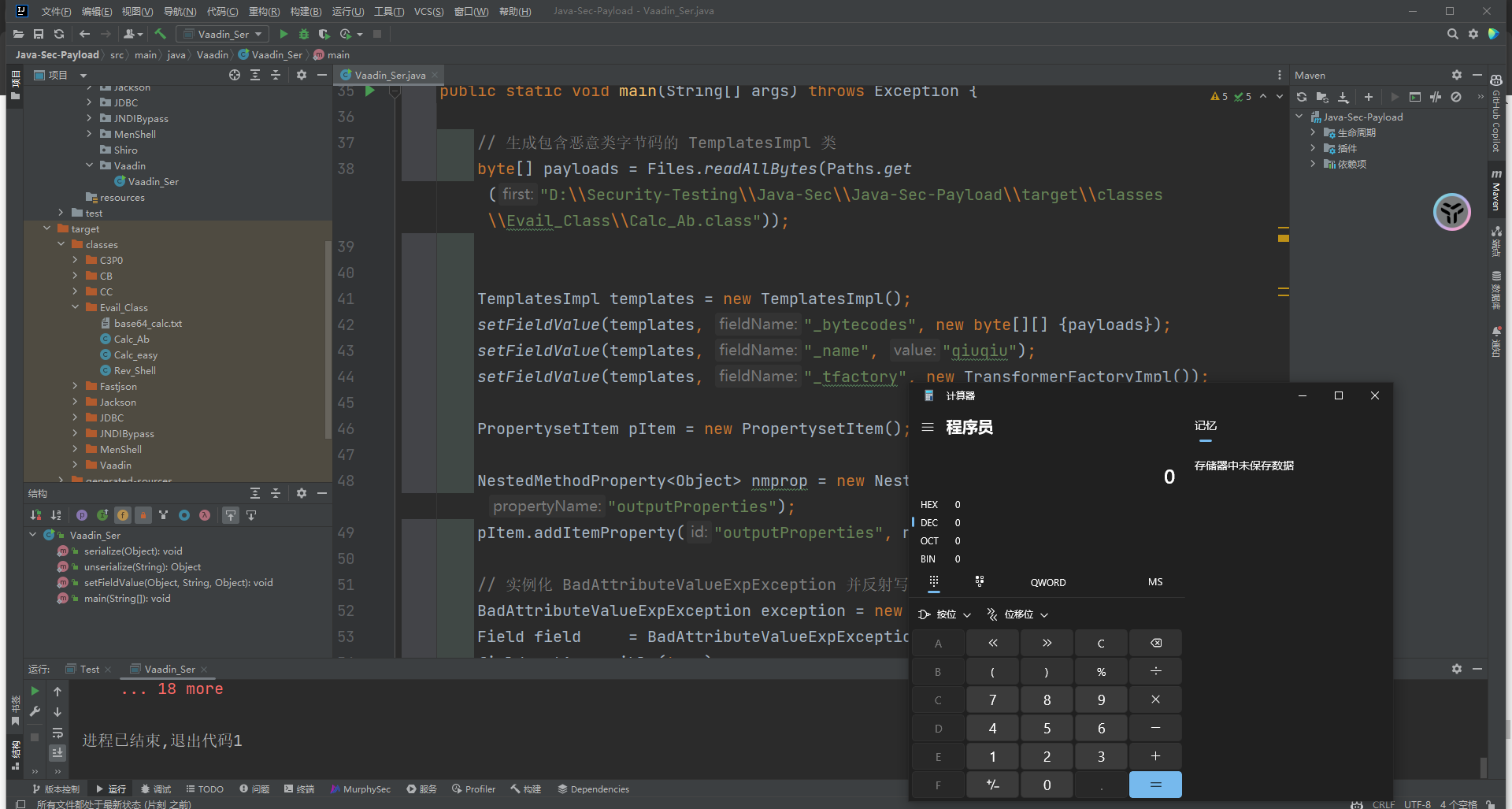Toggle sort by visibility in Structure
This screenshot has width=1512, height=809.
35,515
